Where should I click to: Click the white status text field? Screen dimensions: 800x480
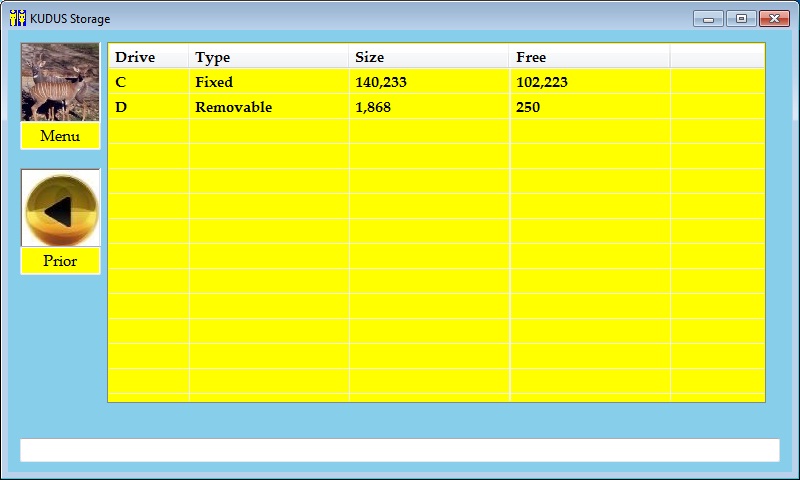(x=399, y=450)
